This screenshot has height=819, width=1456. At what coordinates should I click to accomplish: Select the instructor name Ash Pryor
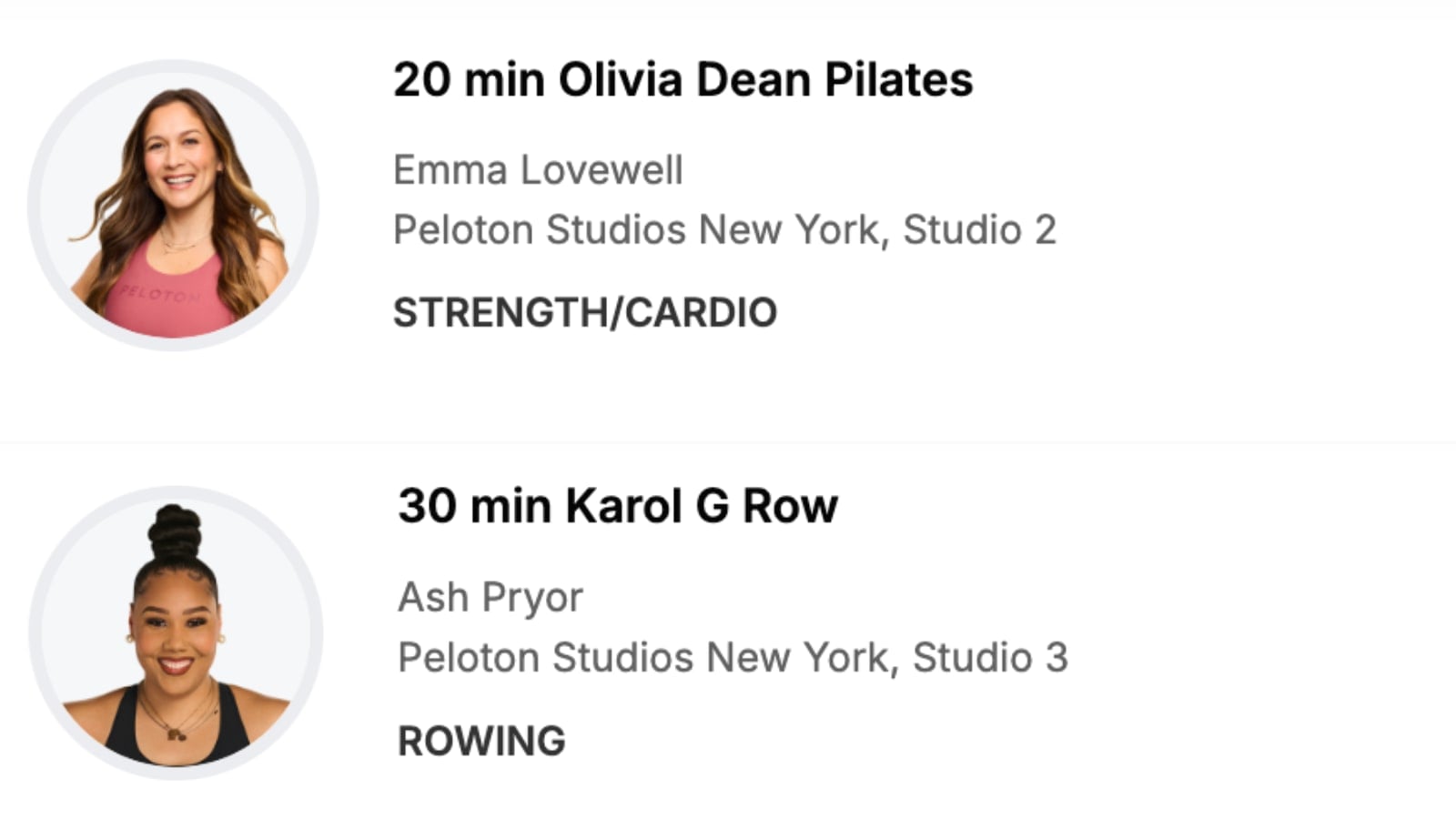(x=490, y=598)
